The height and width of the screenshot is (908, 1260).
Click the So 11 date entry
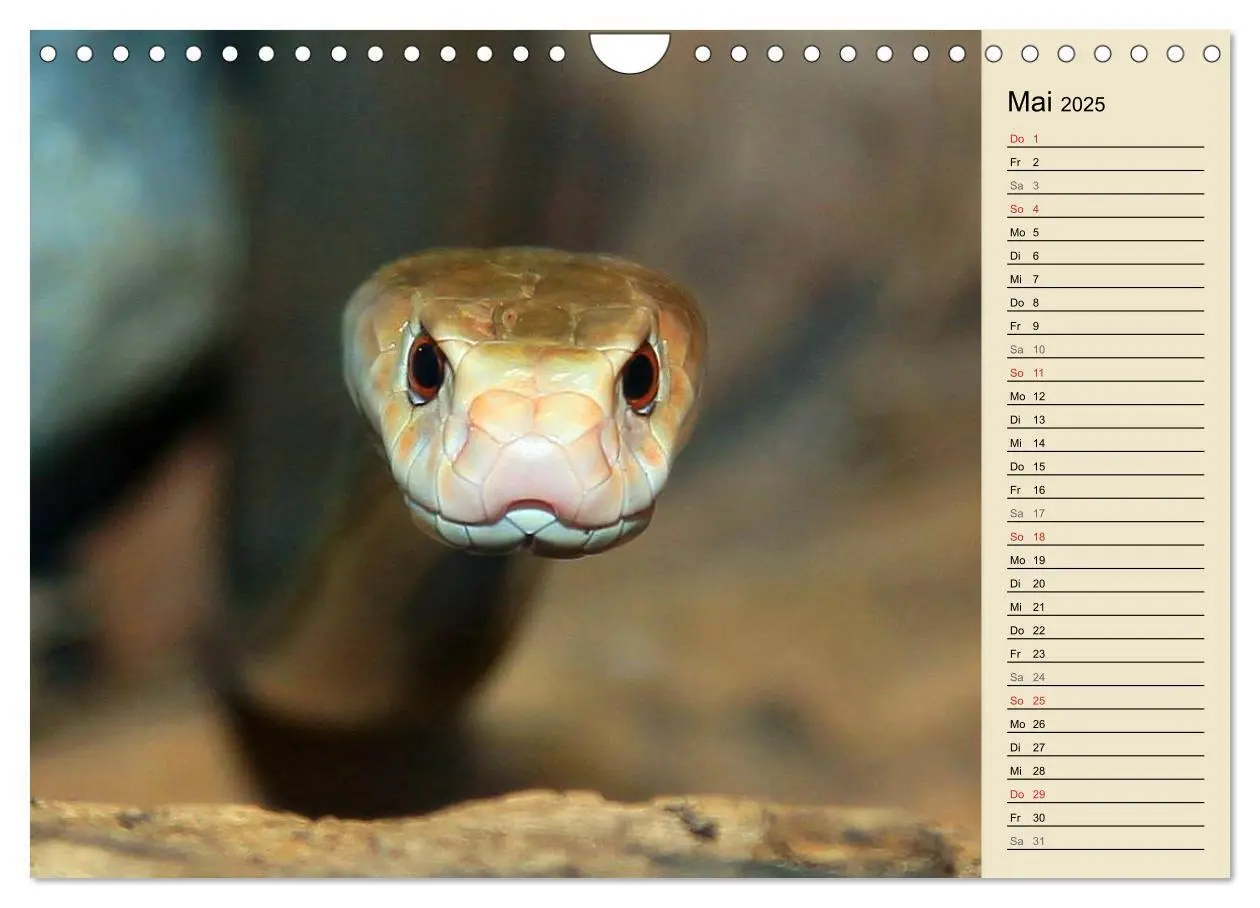(1105, 373)
